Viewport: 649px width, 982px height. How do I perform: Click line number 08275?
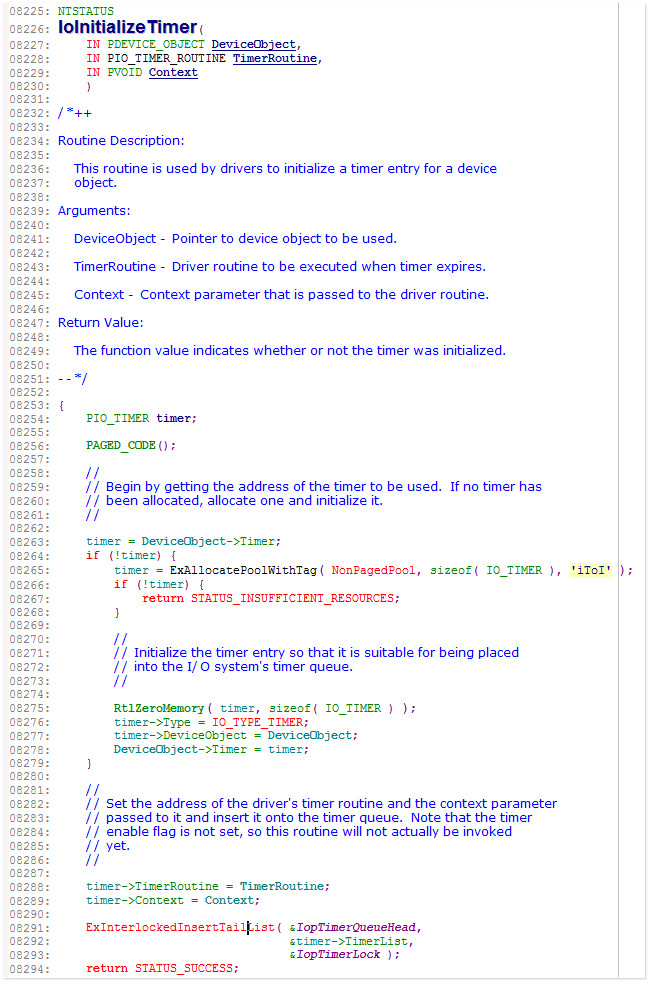(31, 708)
